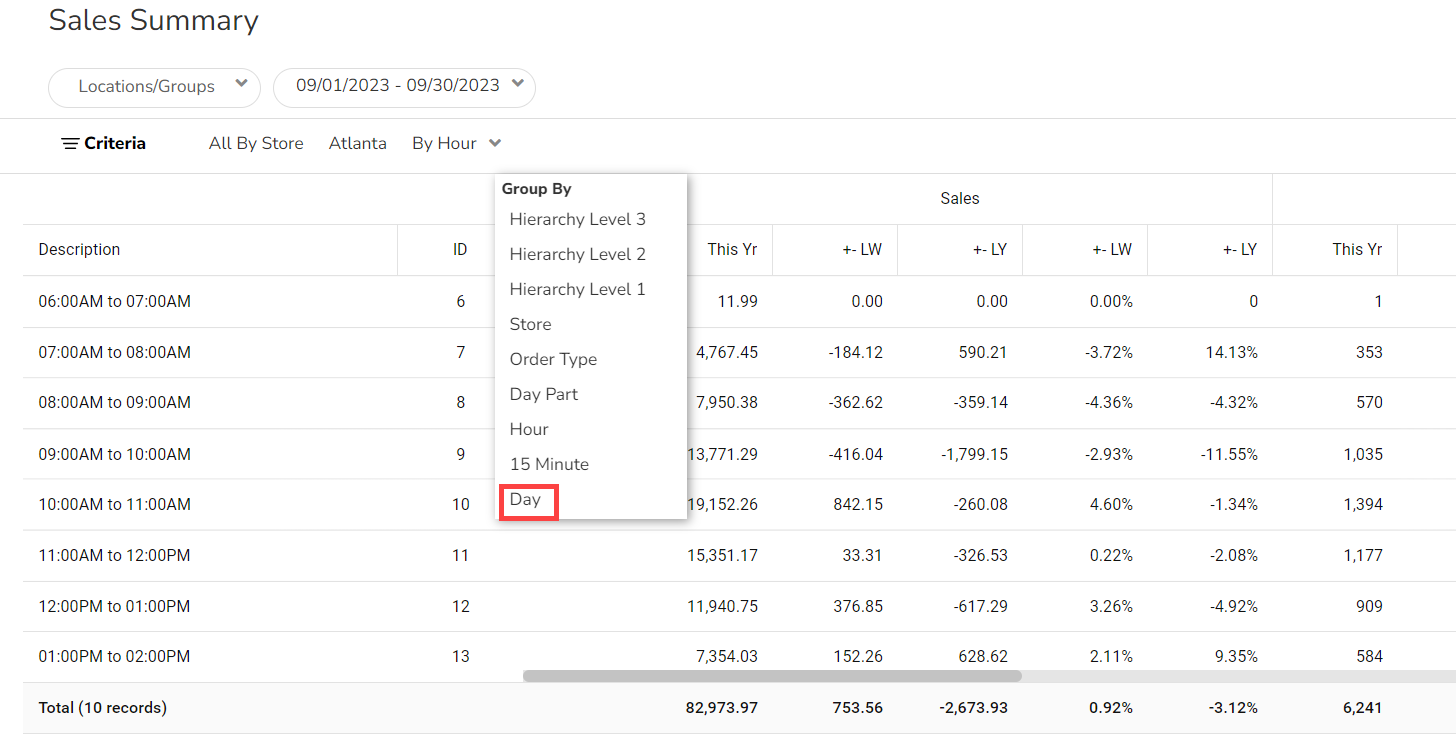Collapse the By Hour dropdown chevron
1456x743 pixels.
click(495, 144)
